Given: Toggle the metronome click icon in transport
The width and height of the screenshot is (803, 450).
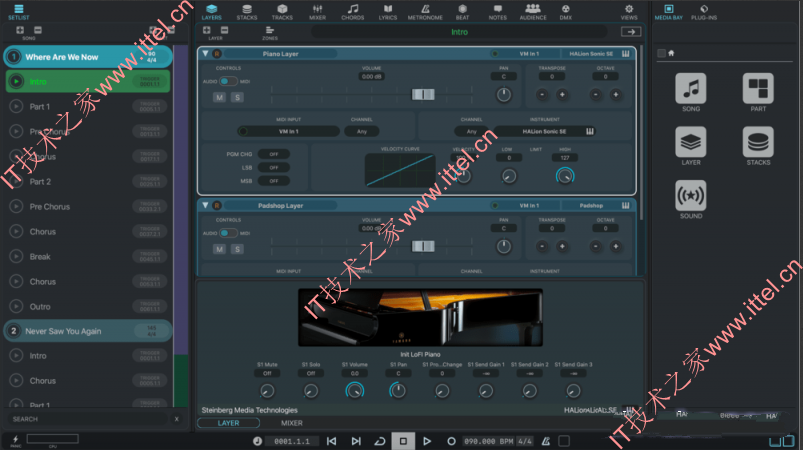Looking at the screenshot, I should [546, 441].
